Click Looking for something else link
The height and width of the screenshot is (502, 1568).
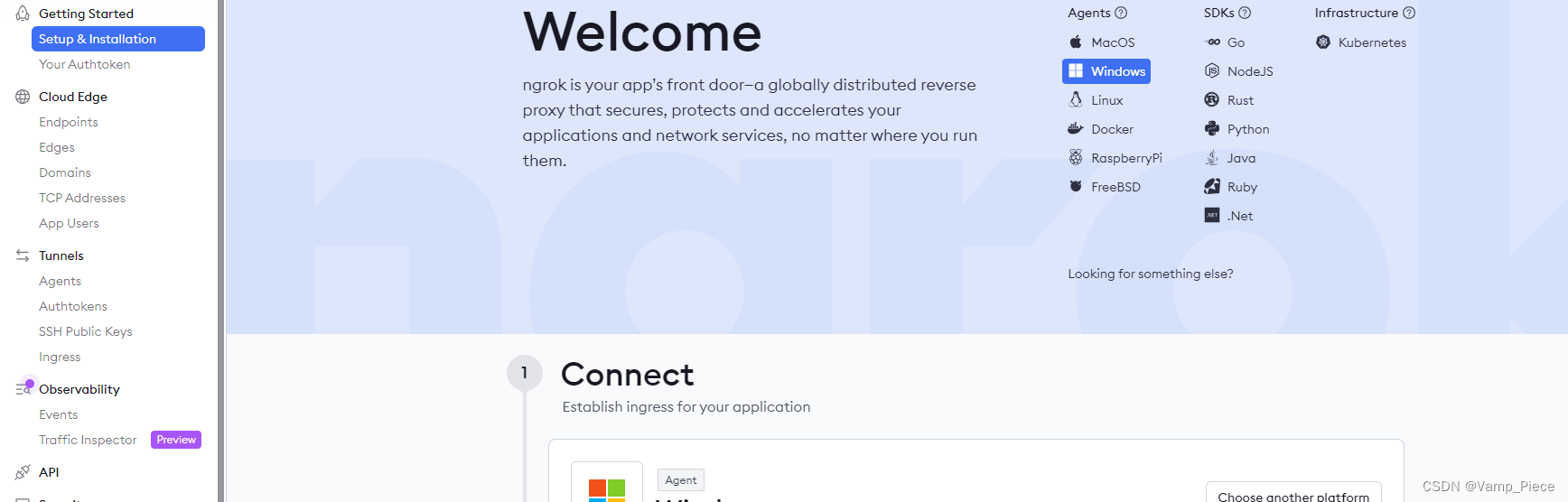[1151, 274]
